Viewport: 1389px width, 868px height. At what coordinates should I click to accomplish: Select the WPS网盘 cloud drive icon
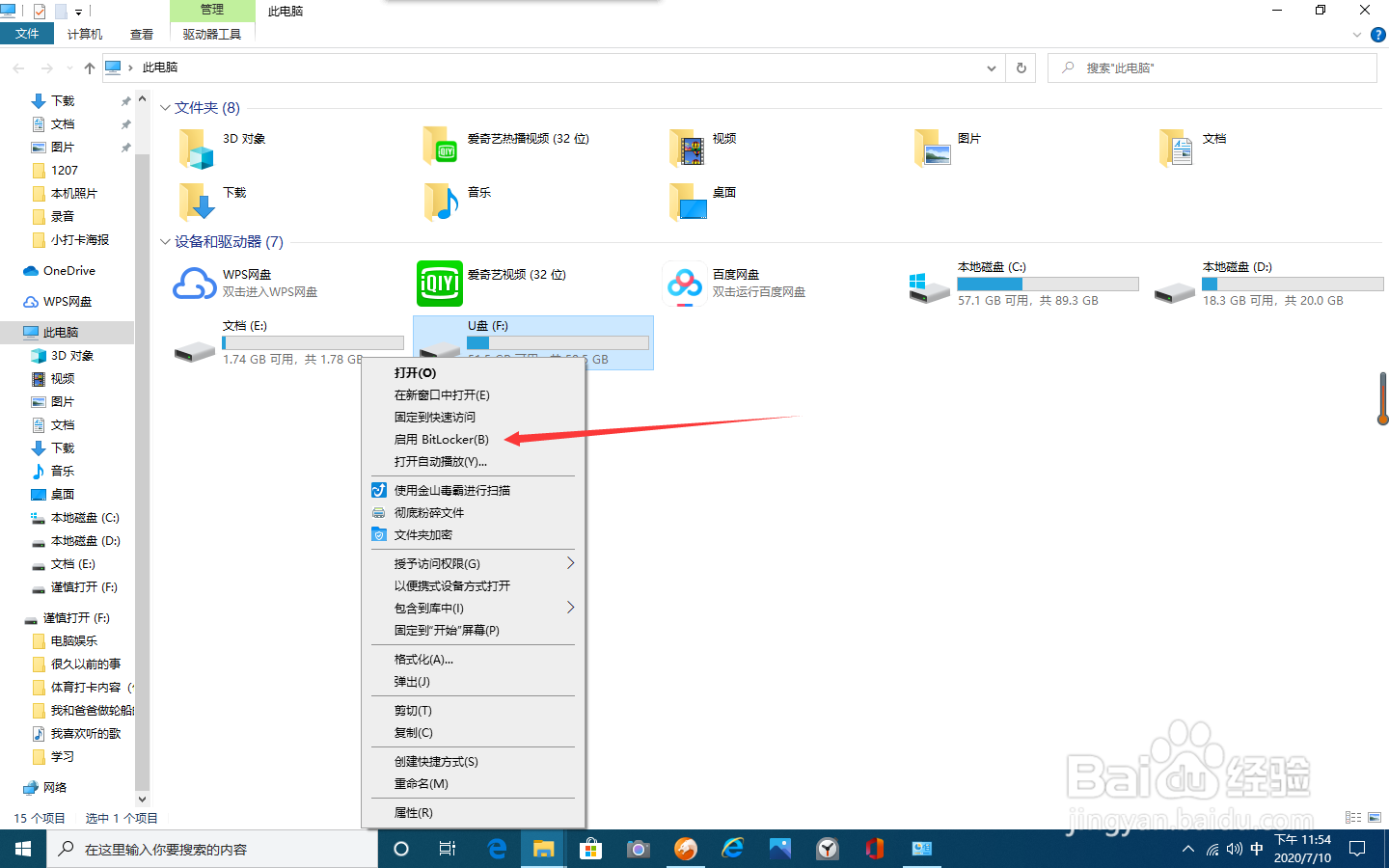[x=195, y=284]
